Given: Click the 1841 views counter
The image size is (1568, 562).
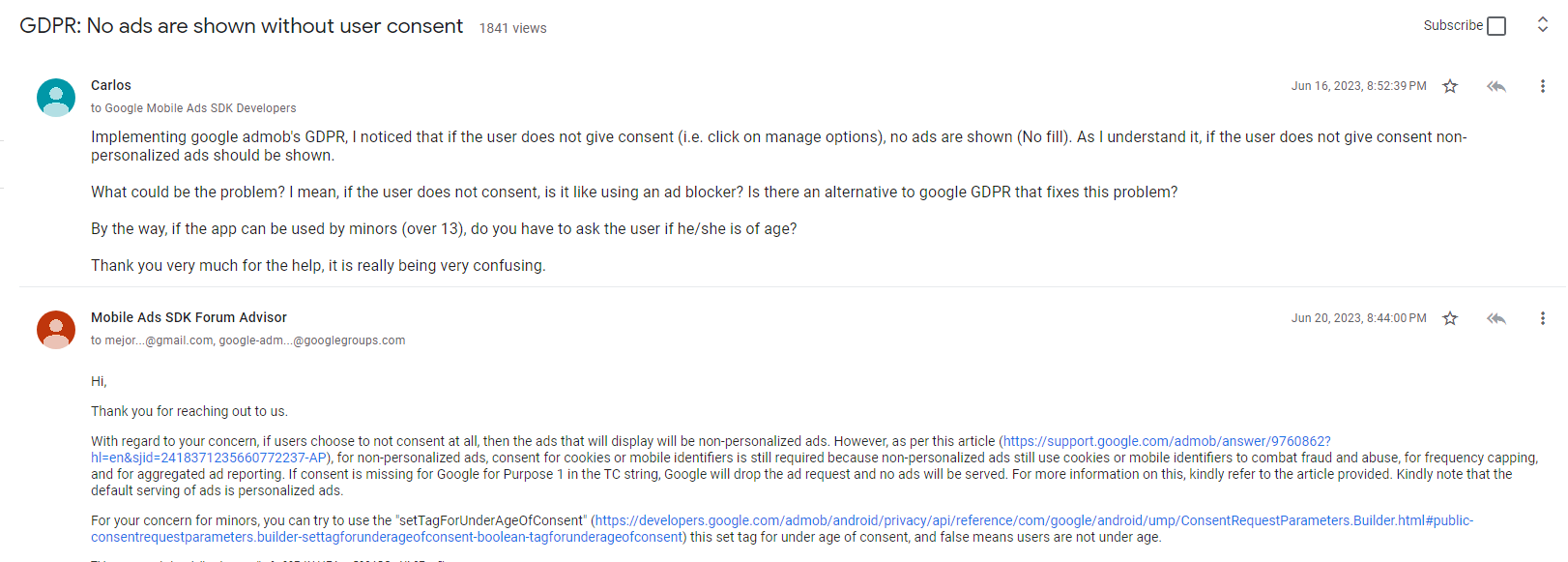Looking at the screenshot, I should click(x=513, y=28).
